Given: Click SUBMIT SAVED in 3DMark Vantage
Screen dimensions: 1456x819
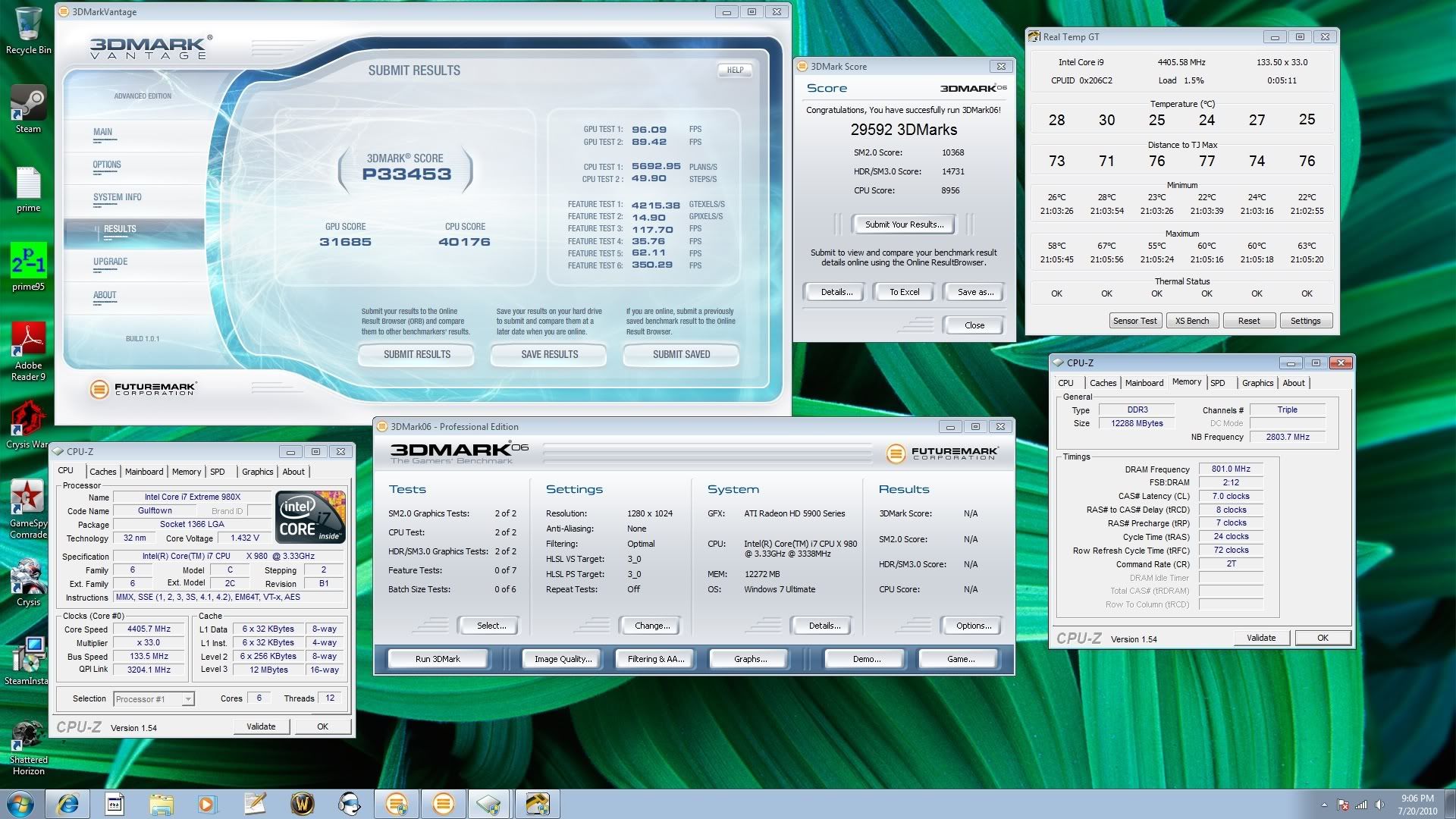Looking at the screenshot, I should [681, 354].
